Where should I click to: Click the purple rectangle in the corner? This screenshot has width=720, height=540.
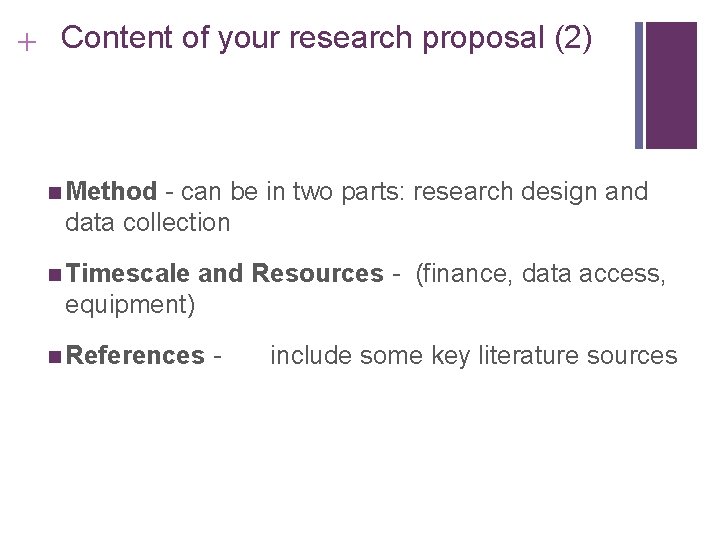(x=671, y=85)
